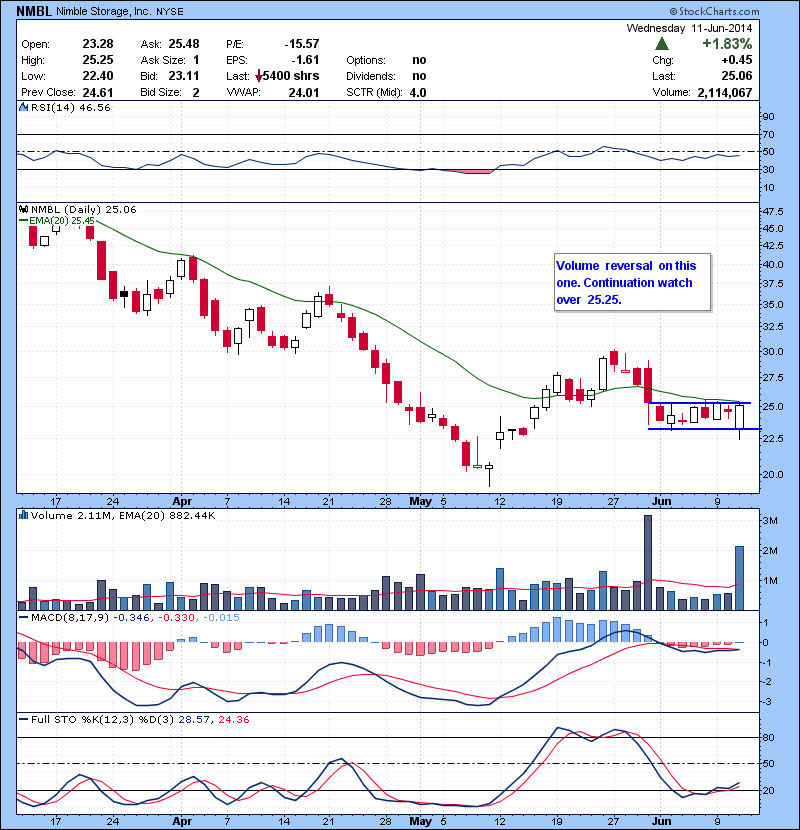800x830 pixels.
Task: Click the blue Full STO legend line marker
Action: (23, 719)
